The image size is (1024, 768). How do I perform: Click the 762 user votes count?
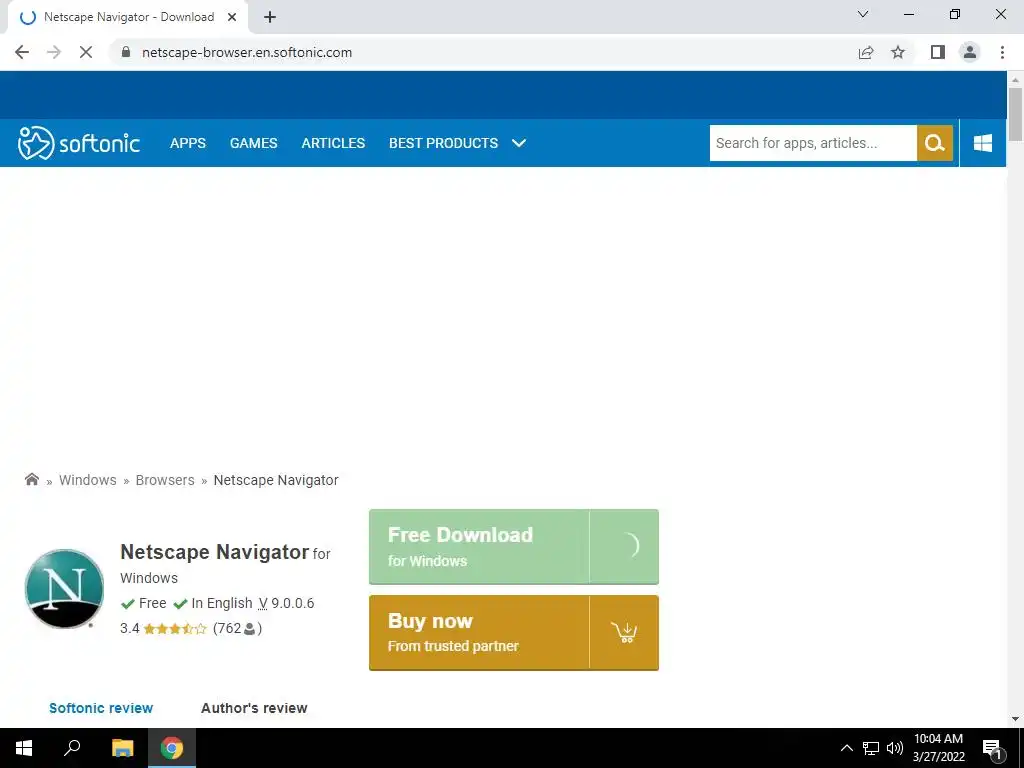click(x=237, y=628)
